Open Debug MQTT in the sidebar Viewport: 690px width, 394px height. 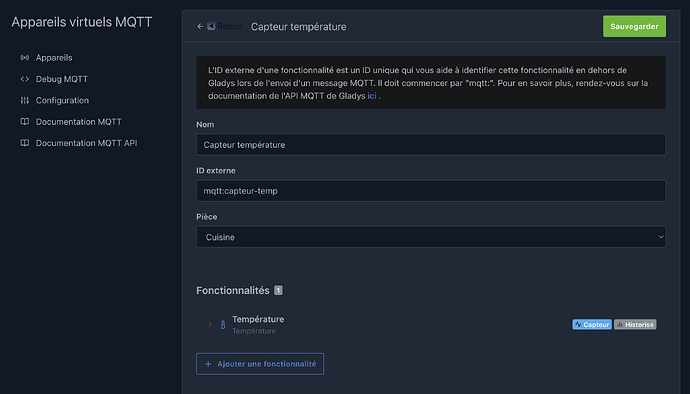[62, 79]
